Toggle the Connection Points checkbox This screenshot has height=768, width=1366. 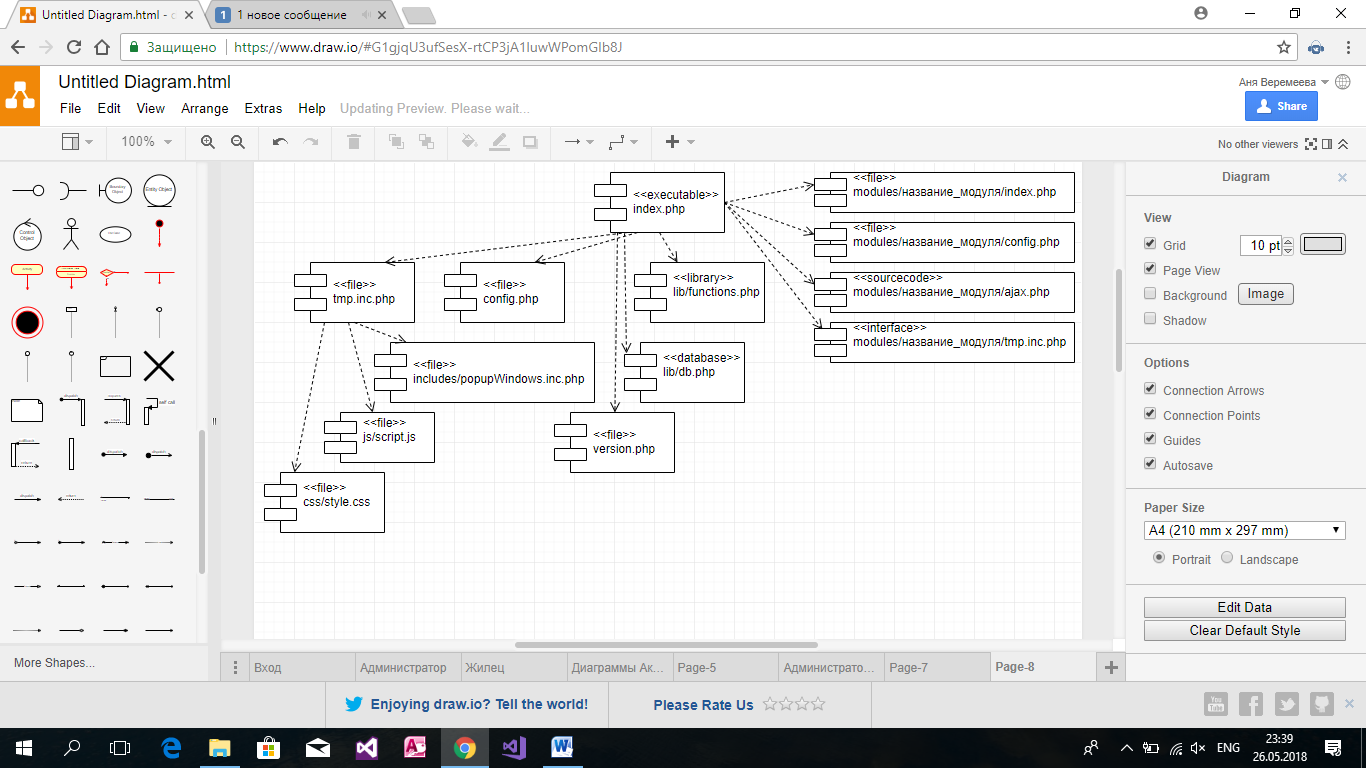coord(1150,415)
